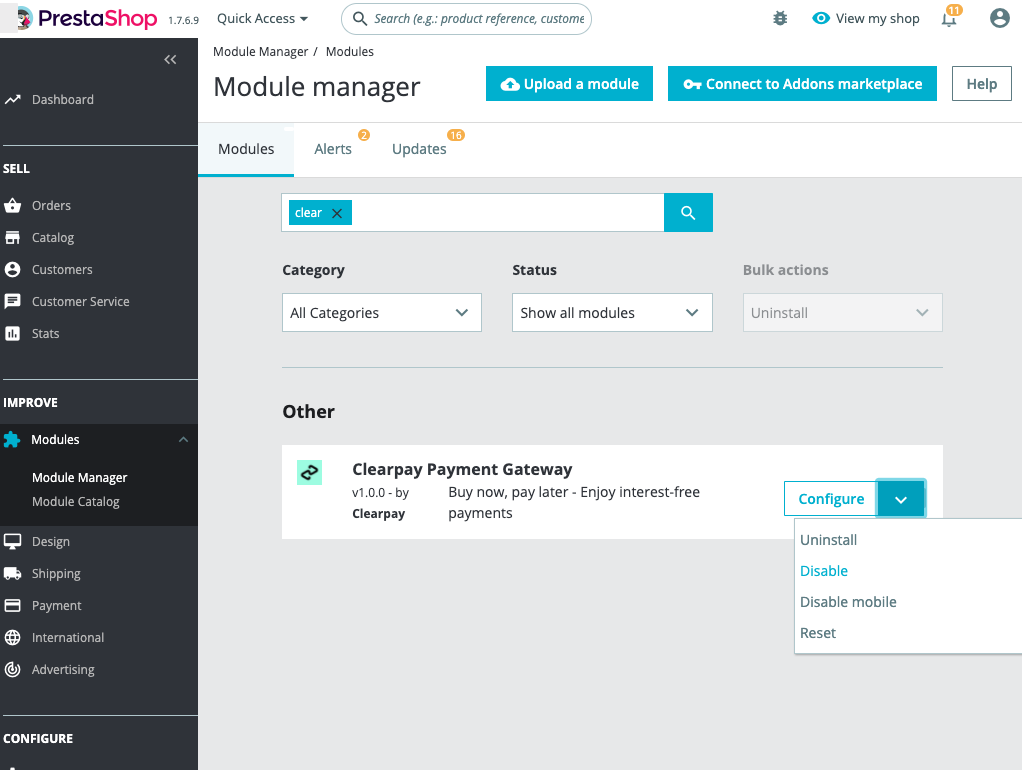Click the Catalog store icon
Viewport: 1022px width, 770px height.
(x=12, y=237)
